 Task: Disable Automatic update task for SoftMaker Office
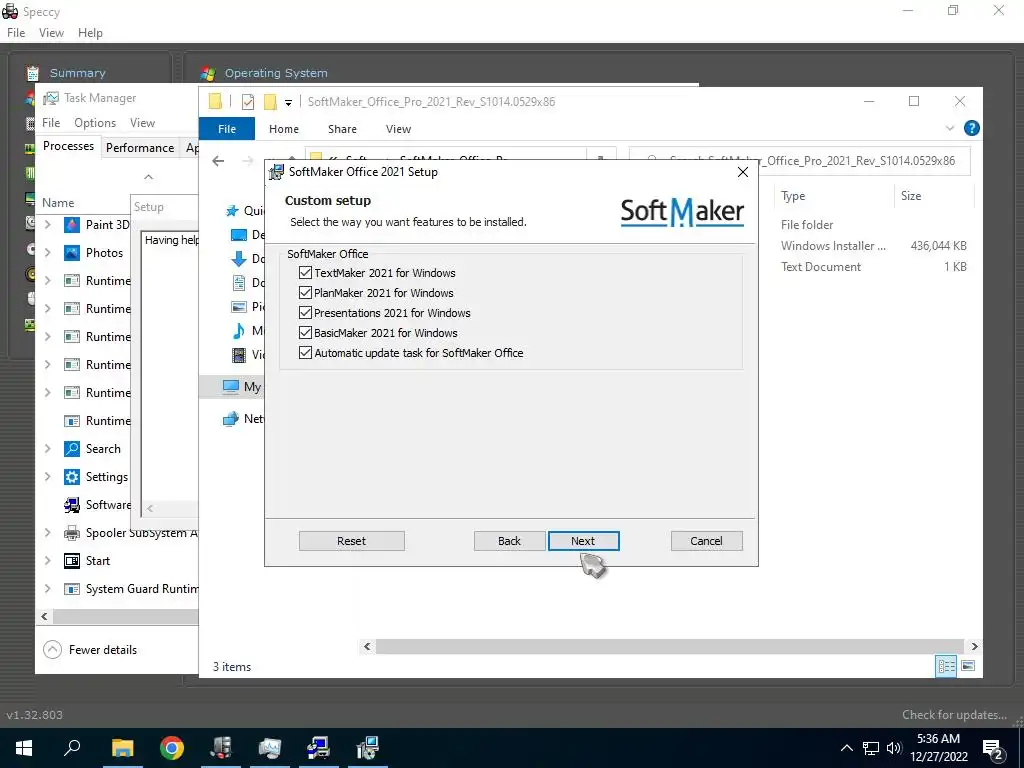[305, 353]
